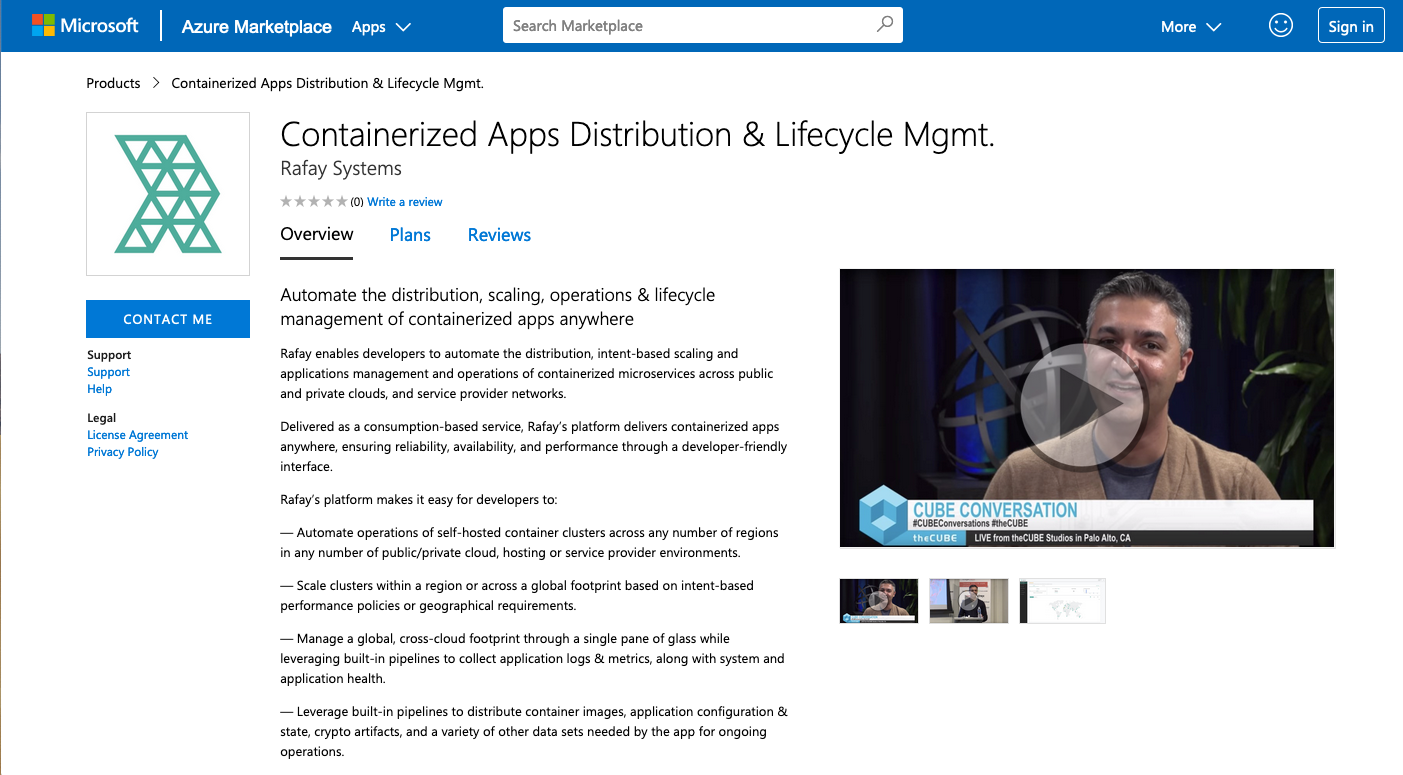Click the Rafay Systems product logo
1403x775 pixels.
click(x=168, y=194)
